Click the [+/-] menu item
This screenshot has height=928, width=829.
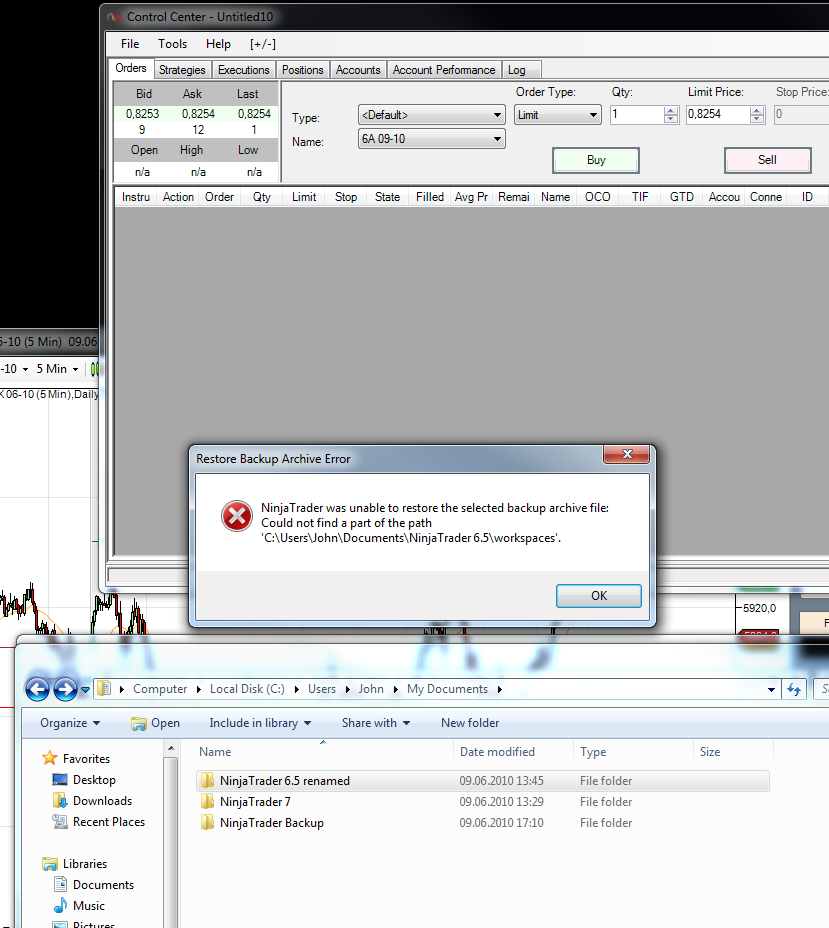[x=263, y=44]
